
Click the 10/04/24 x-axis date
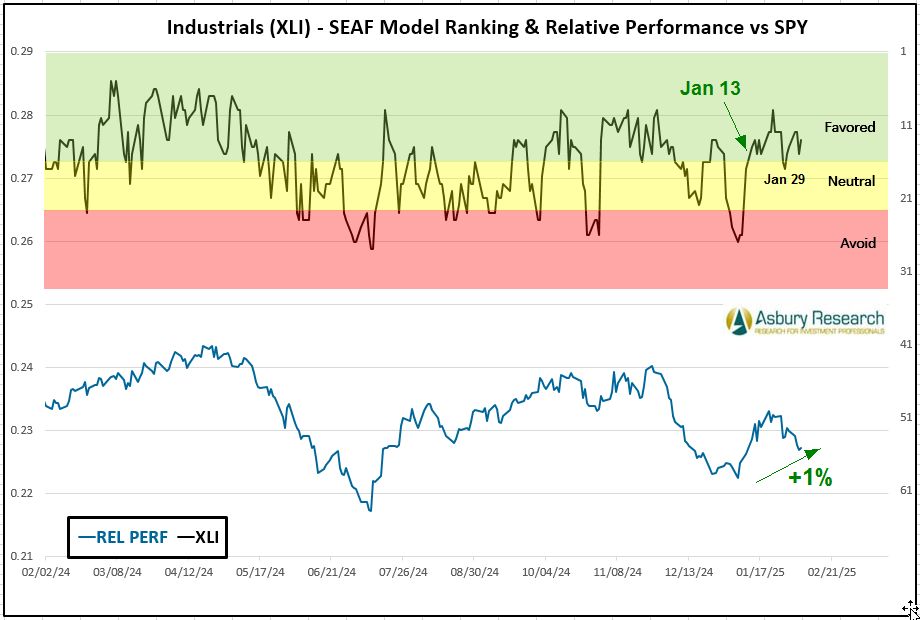(x=545, y=573)
